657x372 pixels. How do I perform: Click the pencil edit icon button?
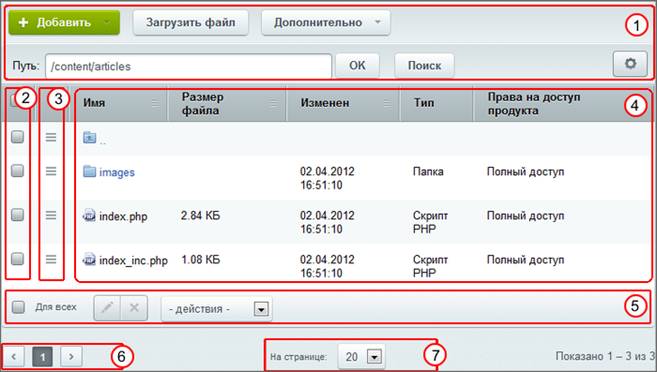tap(107, 308)
